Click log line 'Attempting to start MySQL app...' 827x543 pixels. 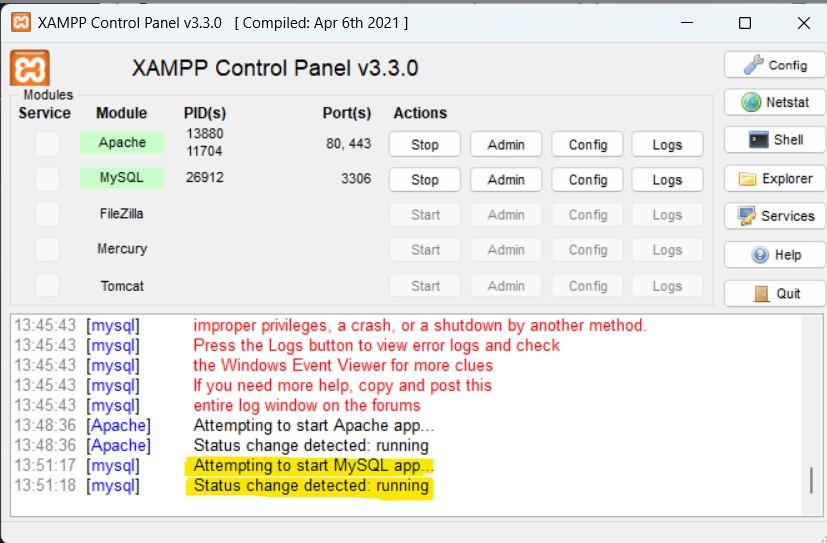pyautogui.click(x=313, y=466)
